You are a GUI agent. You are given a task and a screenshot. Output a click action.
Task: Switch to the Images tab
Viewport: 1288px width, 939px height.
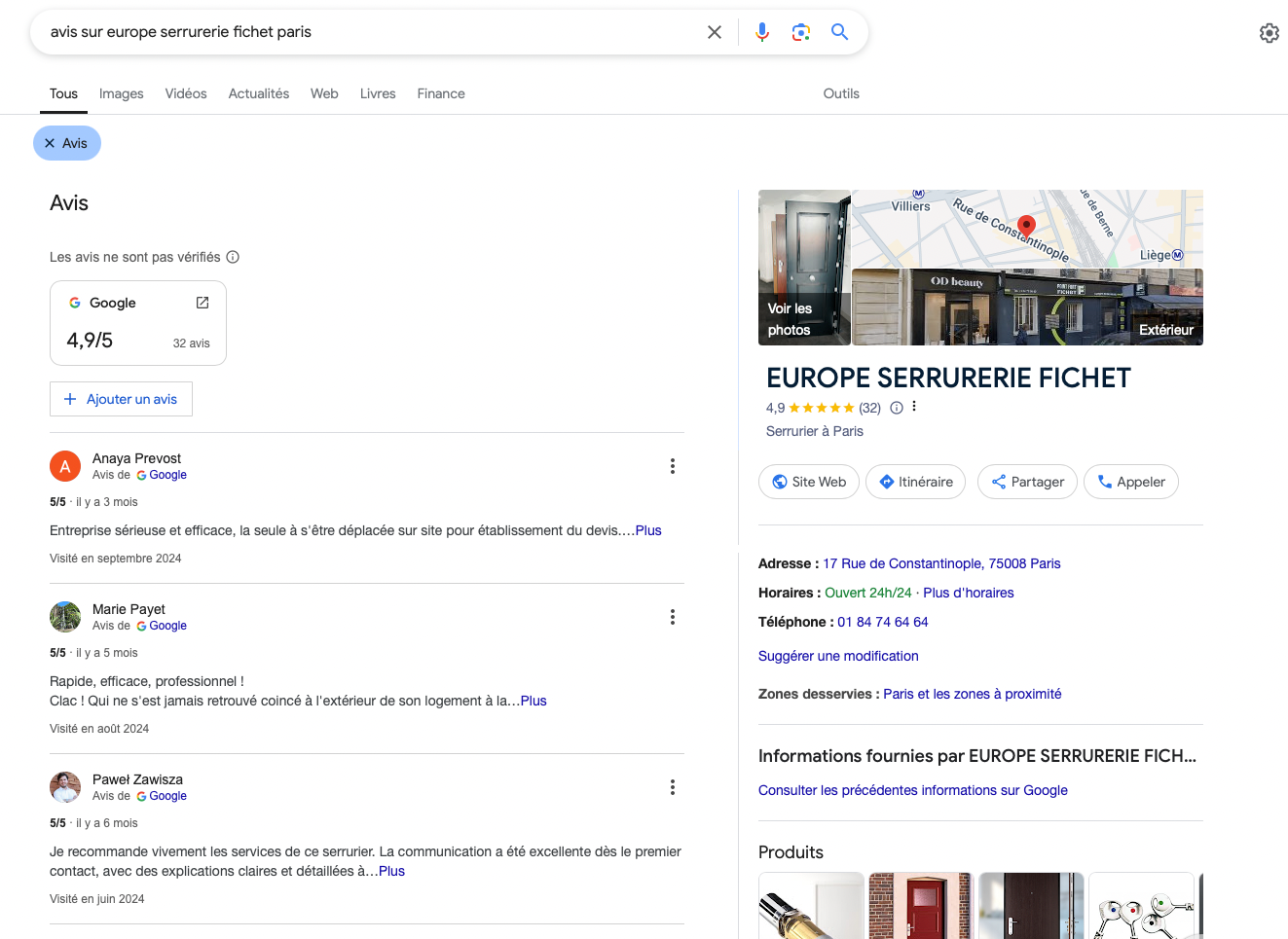[122, 93]
